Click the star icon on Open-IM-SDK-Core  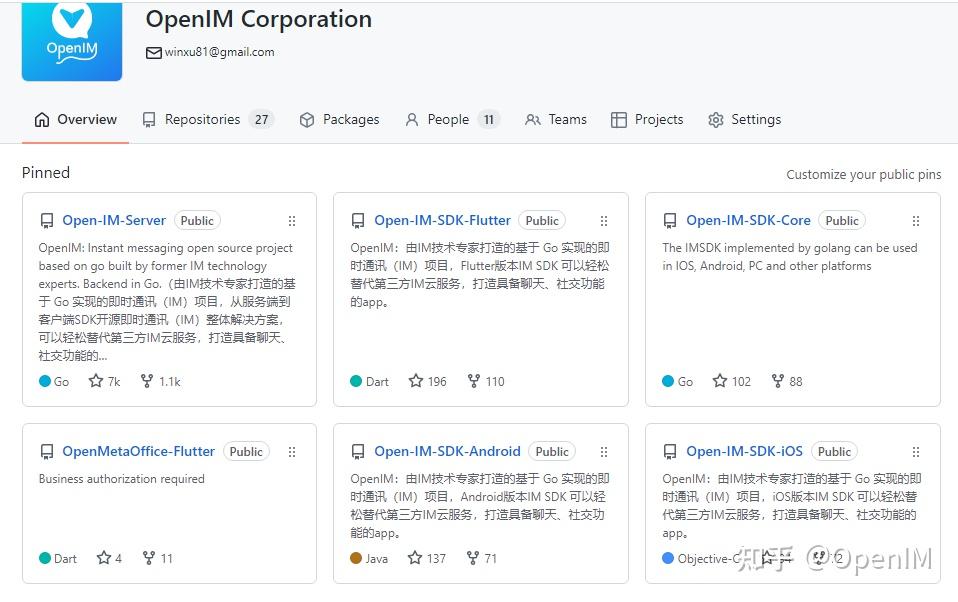tap(718, 381)
